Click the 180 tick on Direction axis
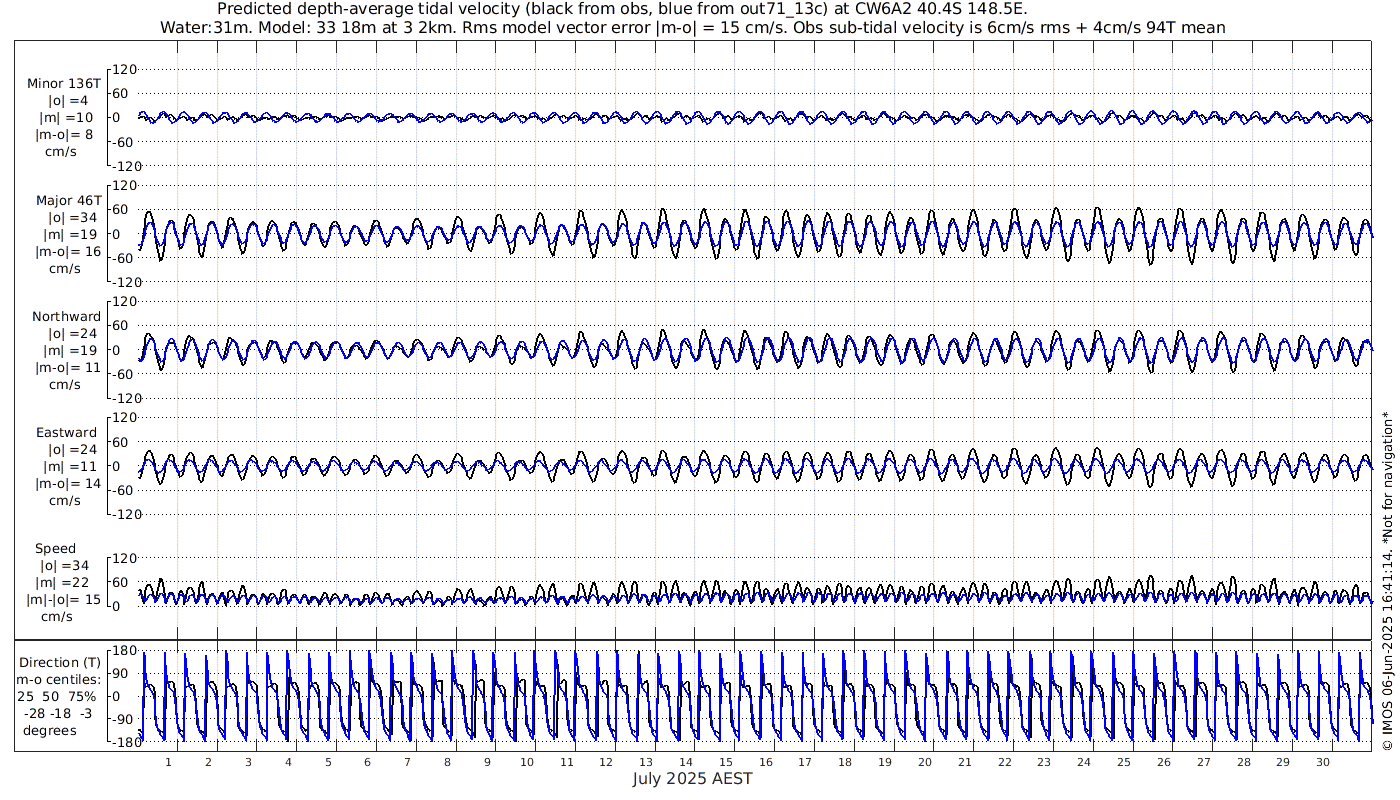1400x800 pixels. [x=123, y=651]
